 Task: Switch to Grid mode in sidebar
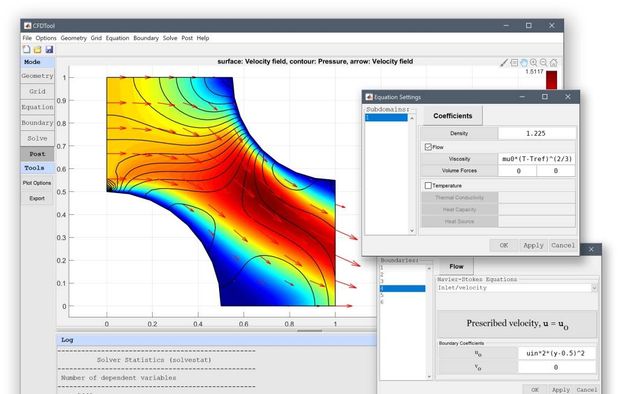tap(37, 91)
